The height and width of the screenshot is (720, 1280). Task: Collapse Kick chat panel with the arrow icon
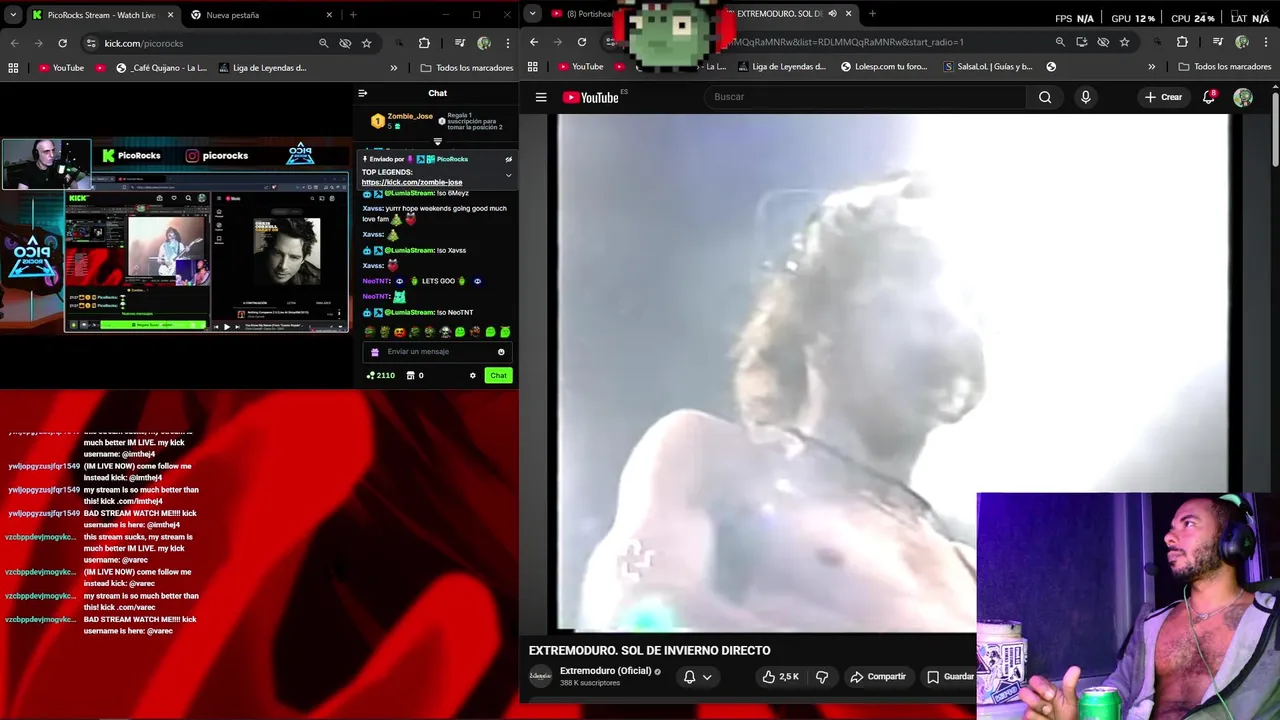coord(363,93)
